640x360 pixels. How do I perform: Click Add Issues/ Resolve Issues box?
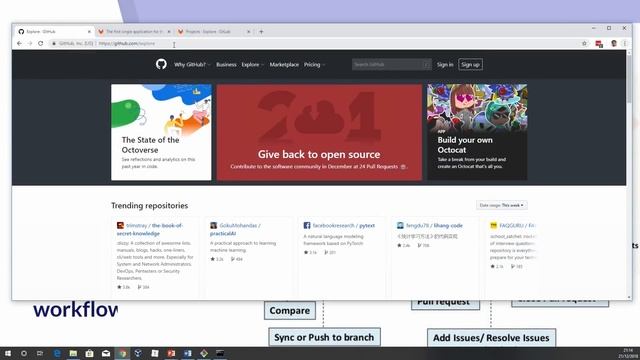tap(491, 338)
